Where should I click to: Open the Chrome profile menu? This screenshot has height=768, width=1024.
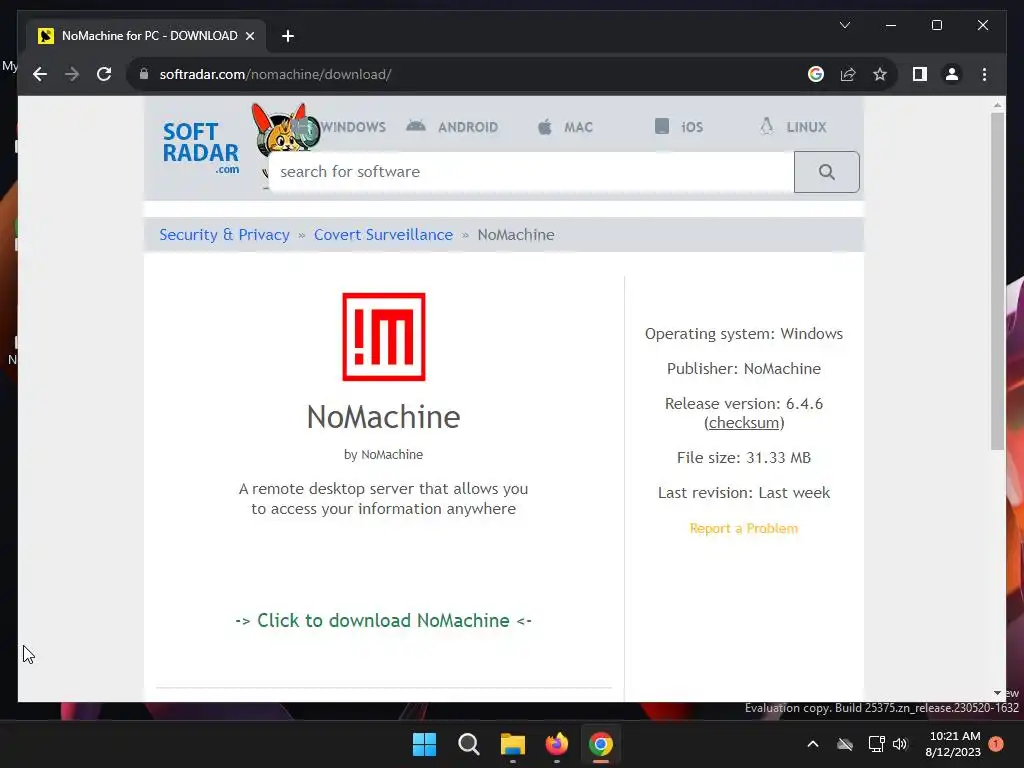point(952,74)
